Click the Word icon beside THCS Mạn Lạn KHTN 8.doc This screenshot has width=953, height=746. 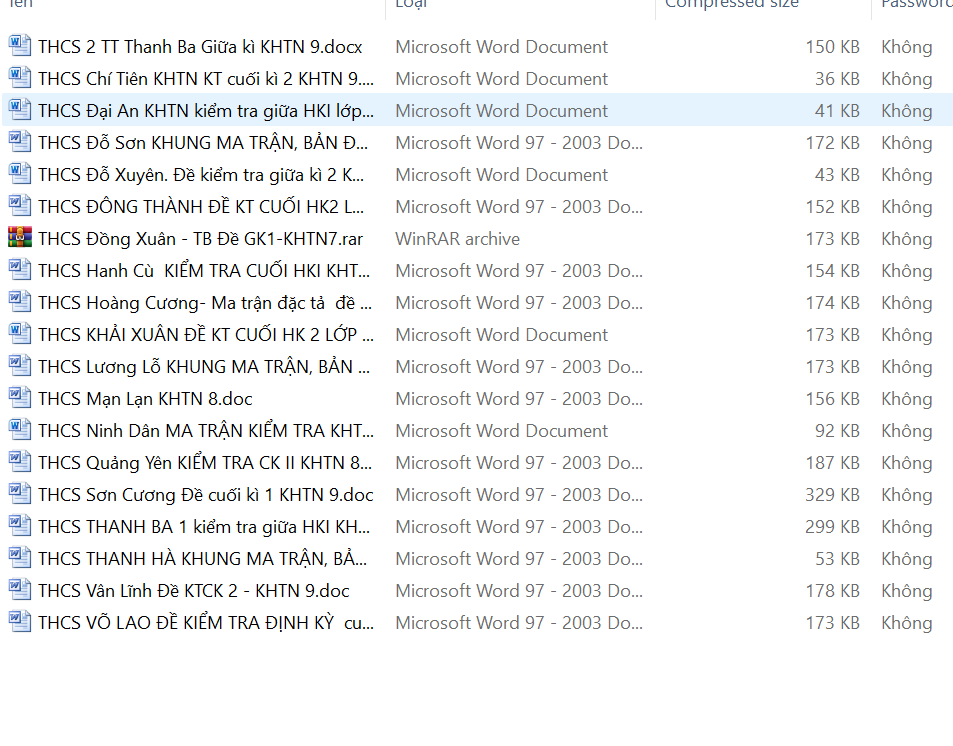click(x=20, y=399)
